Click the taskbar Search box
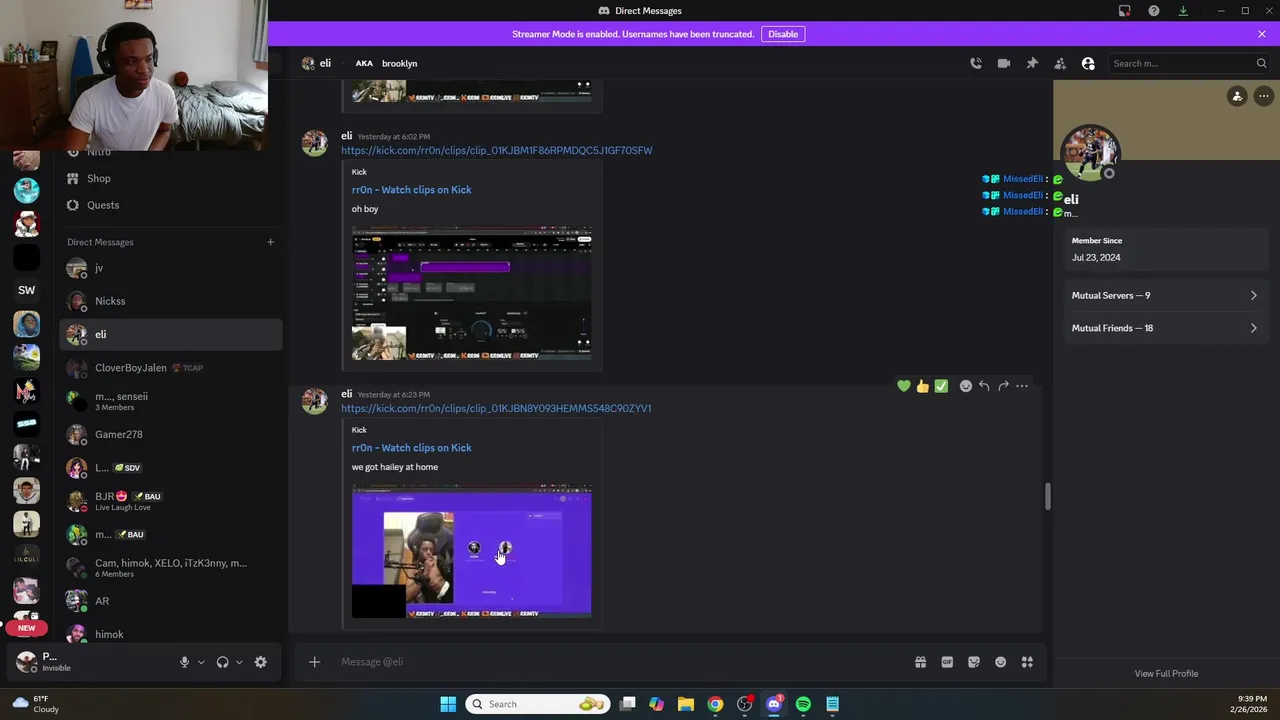The height and width of the screenshot is (720, 1280). tap(538, 704)
